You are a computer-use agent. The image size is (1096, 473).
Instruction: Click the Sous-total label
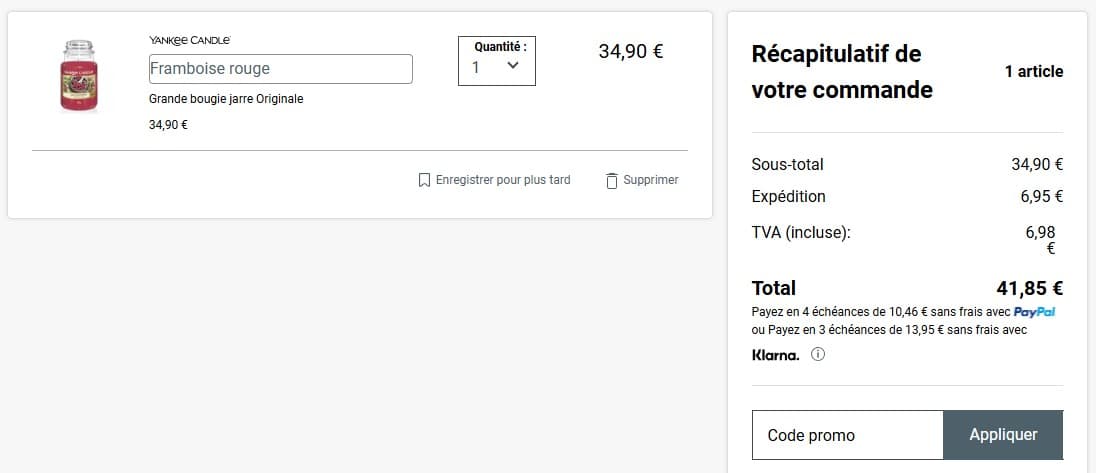787,164
